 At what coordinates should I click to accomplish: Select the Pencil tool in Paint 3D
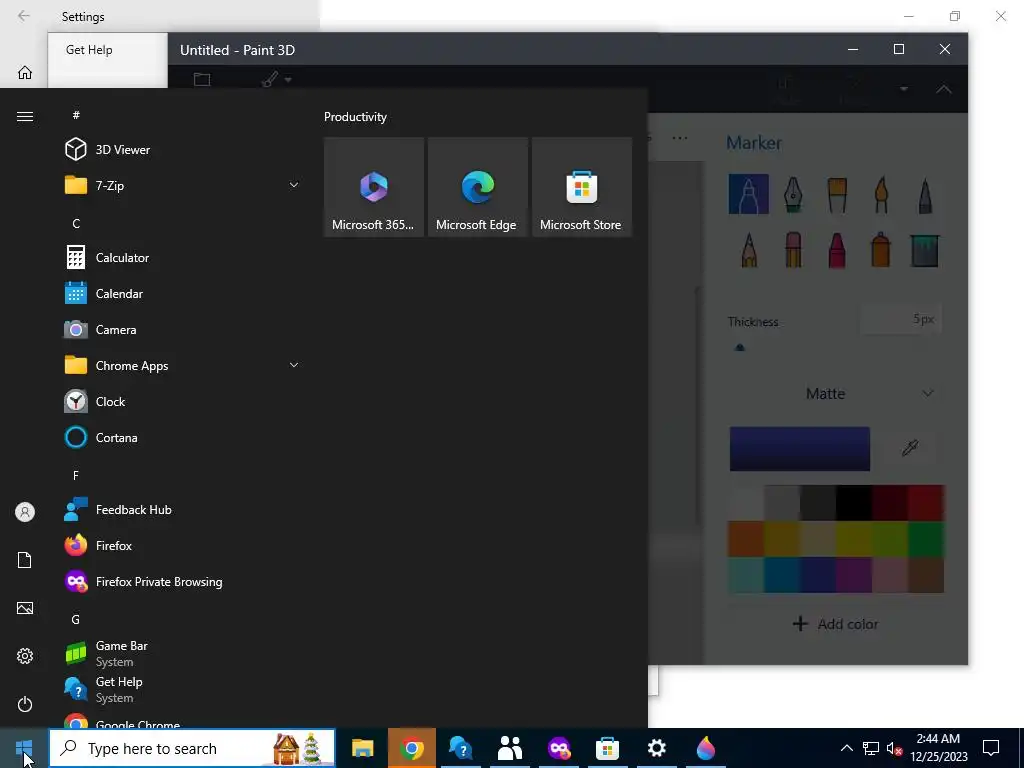pyautogui.click(x=749, y=249)
